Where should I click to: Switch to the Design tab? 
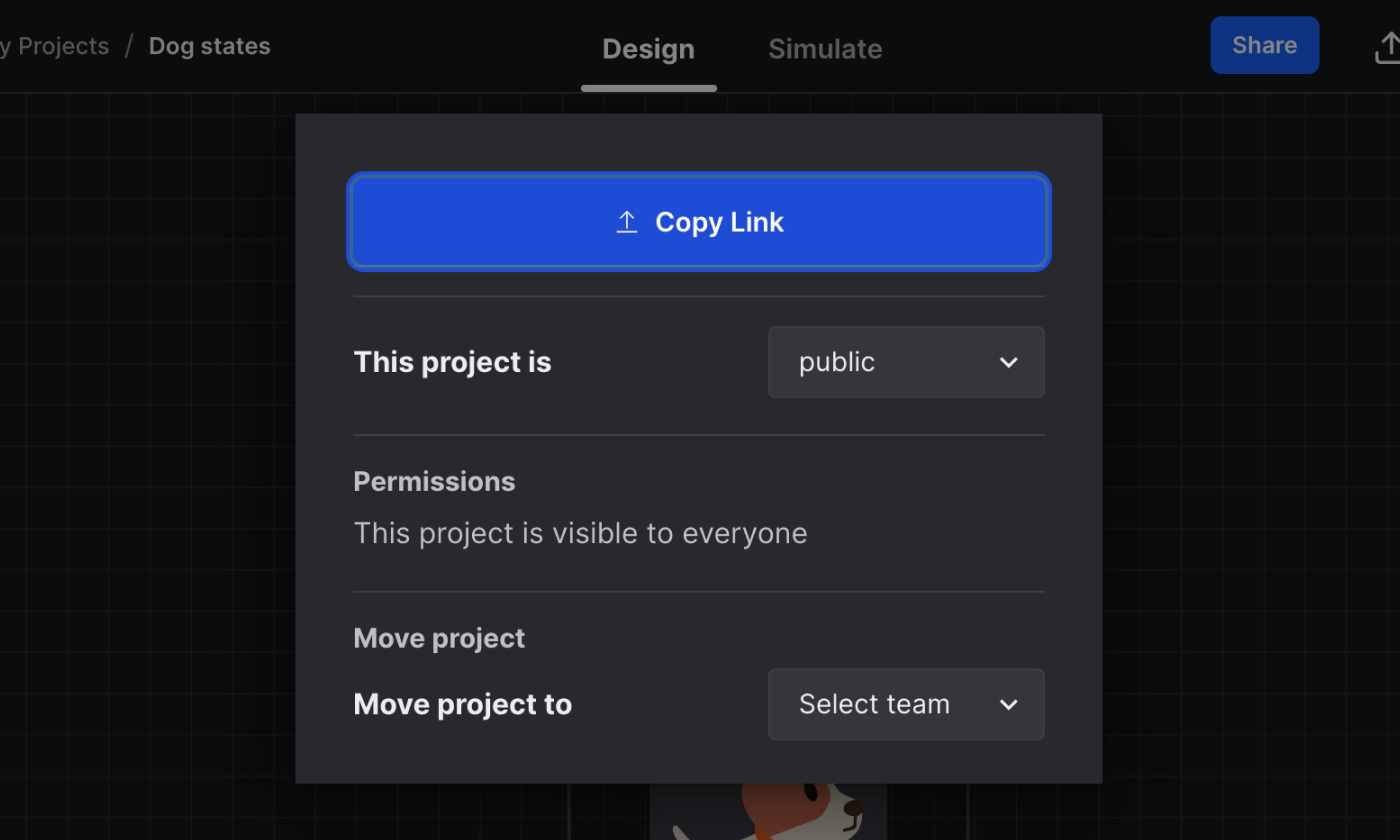[648, 49]
